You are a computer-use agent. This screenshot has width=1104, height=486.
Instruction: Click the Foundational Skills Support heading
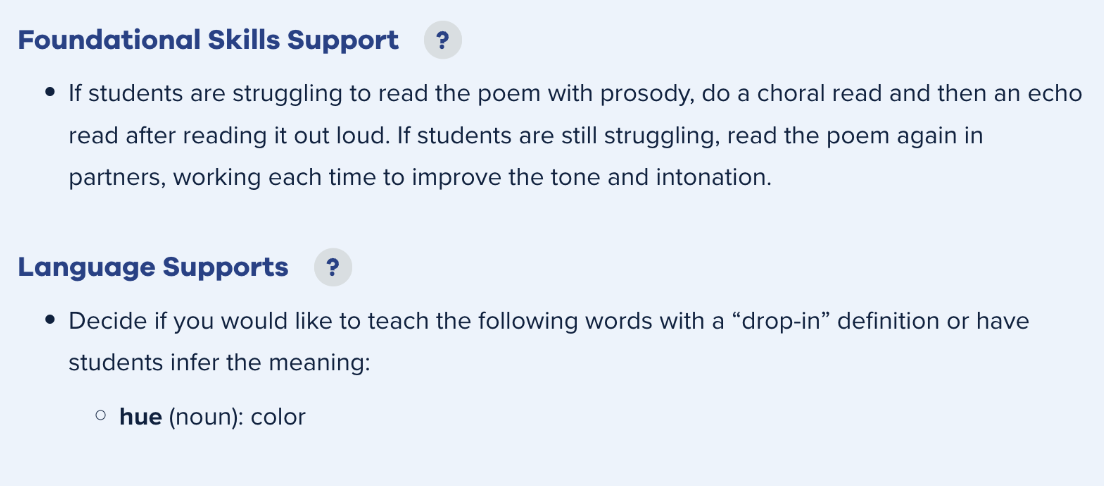coord(208,40)
